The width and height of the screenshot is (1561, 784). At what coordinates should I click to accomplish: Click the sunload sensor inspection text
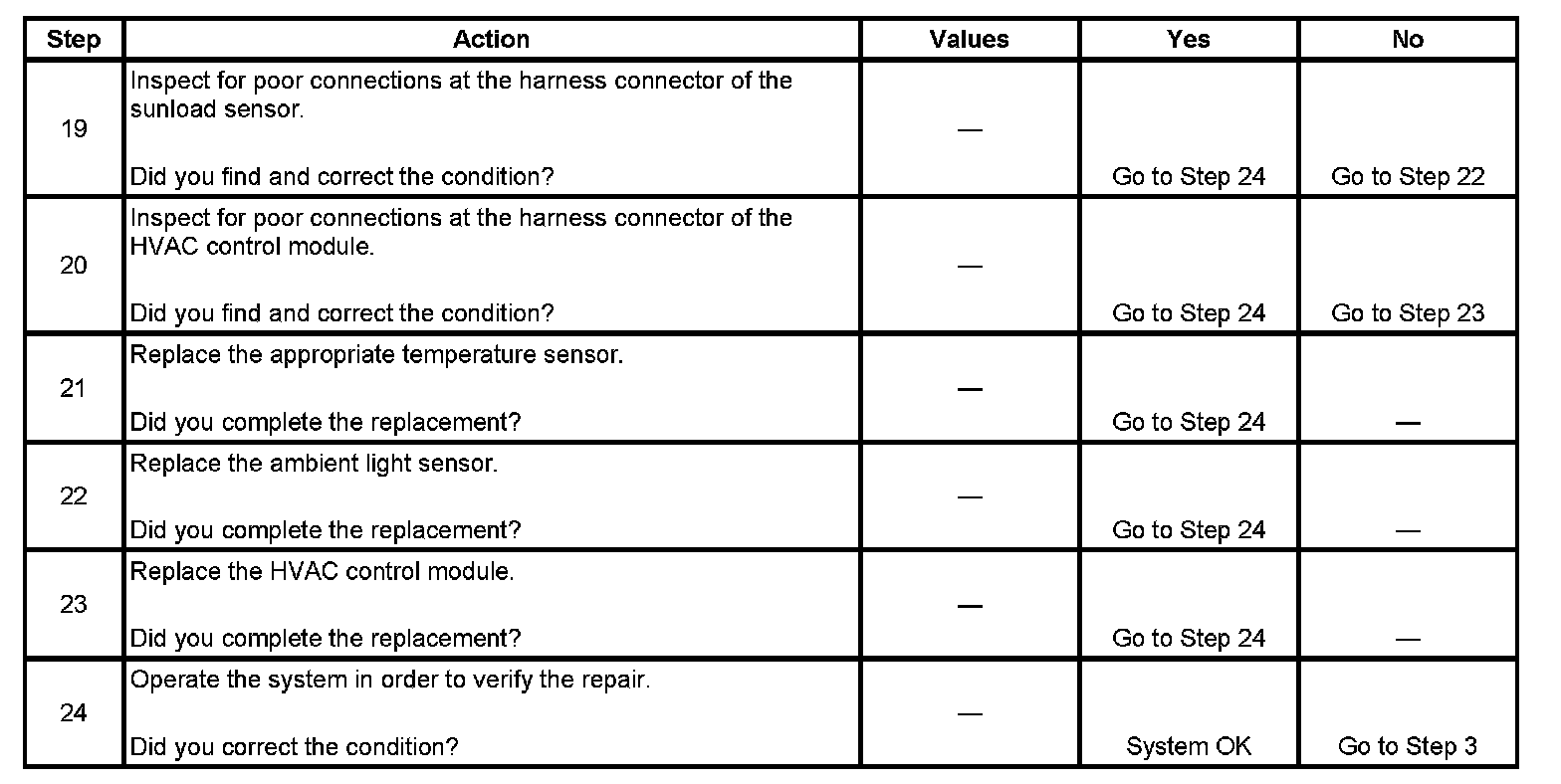click(461, 95)
